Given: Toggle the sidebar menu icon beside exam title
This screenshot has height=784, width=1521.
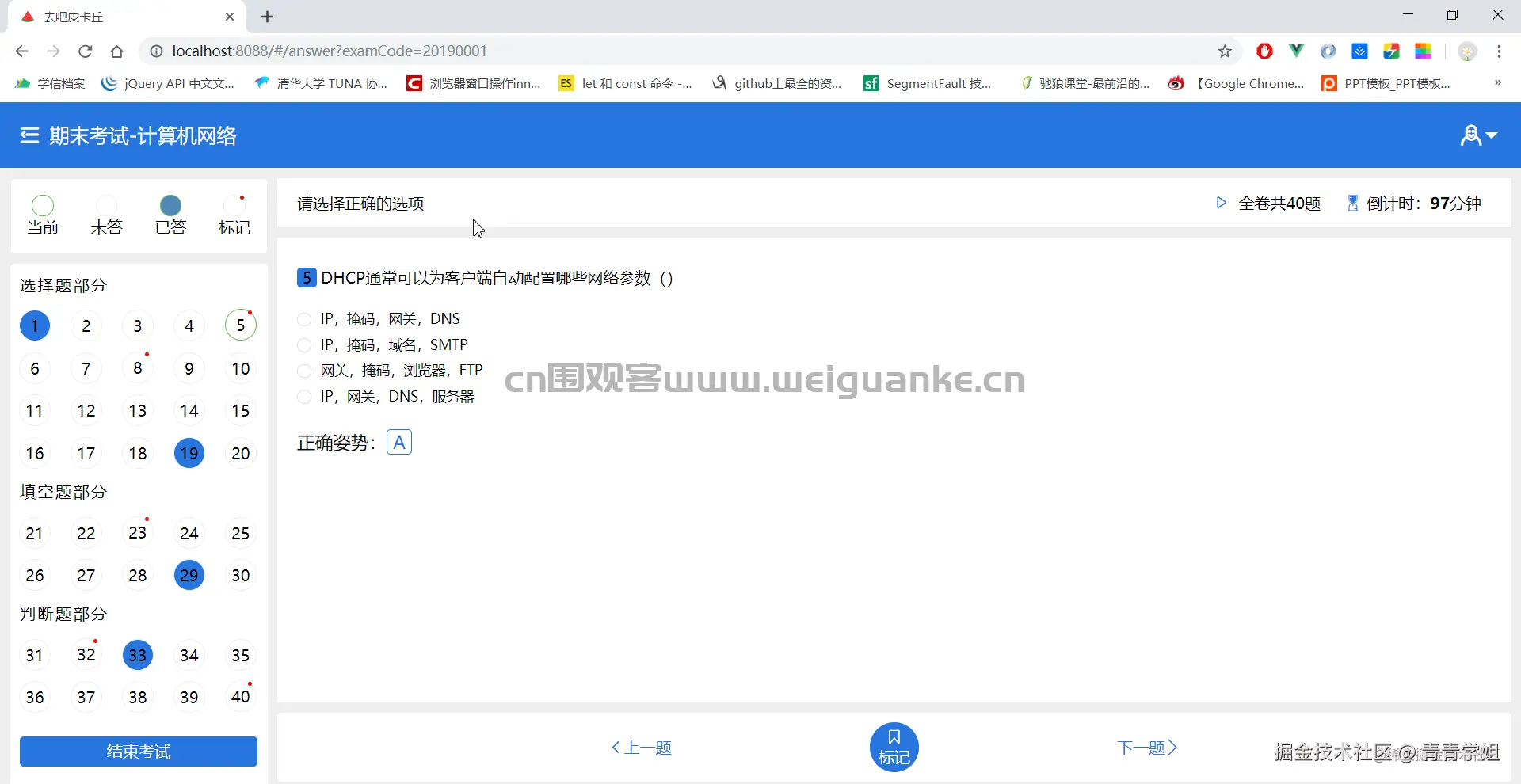Looking at the screenshot, I should (x=29, y=136).
